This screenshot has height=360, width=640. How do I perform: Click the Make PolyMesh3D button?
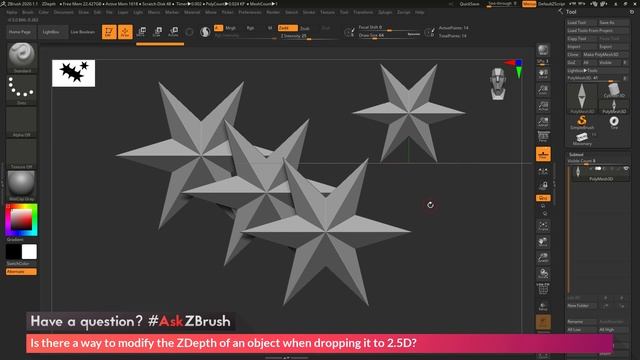point(605,55)
